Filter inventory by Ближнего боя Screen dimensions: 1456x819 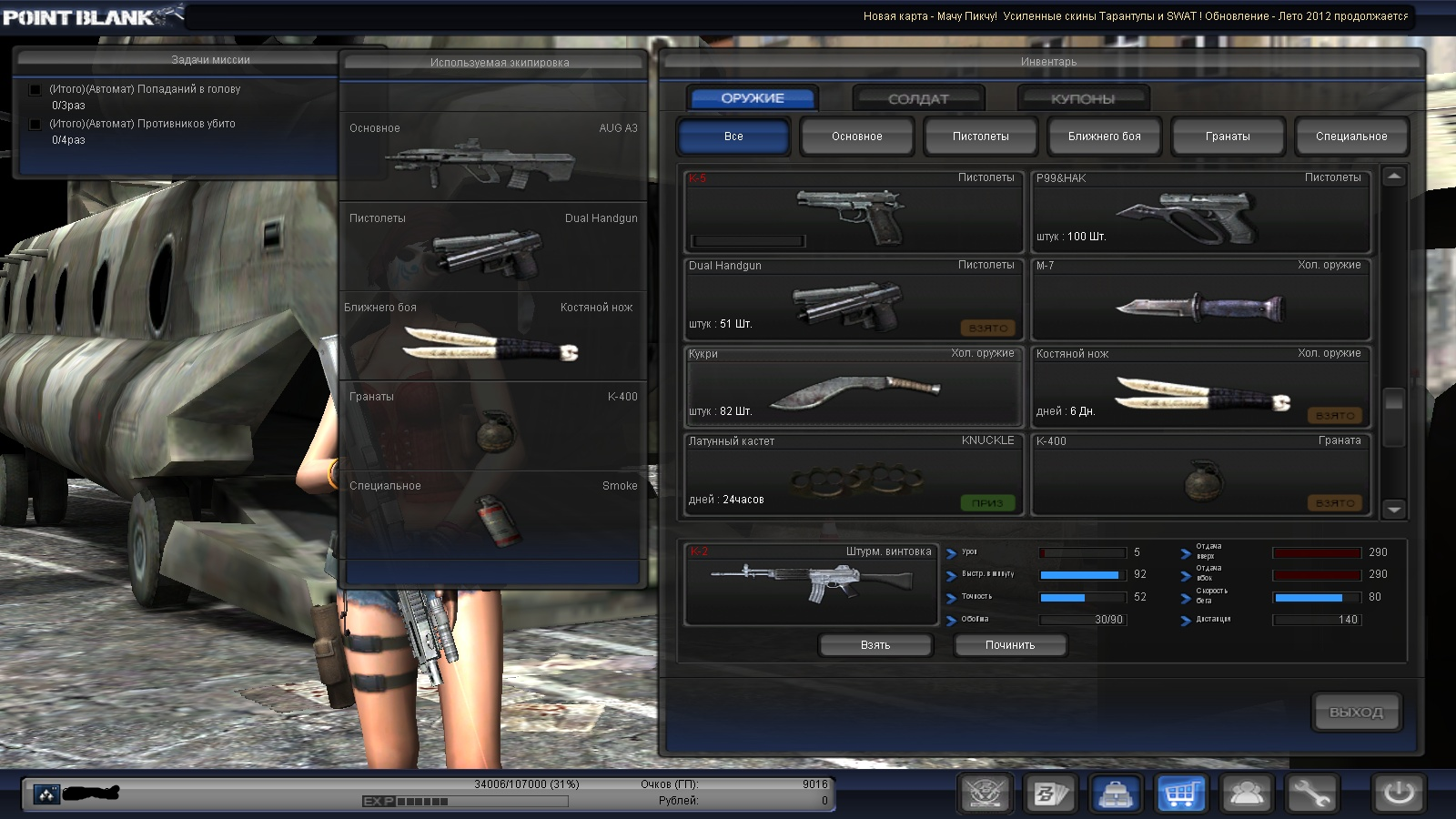[x=1105, y=136]
